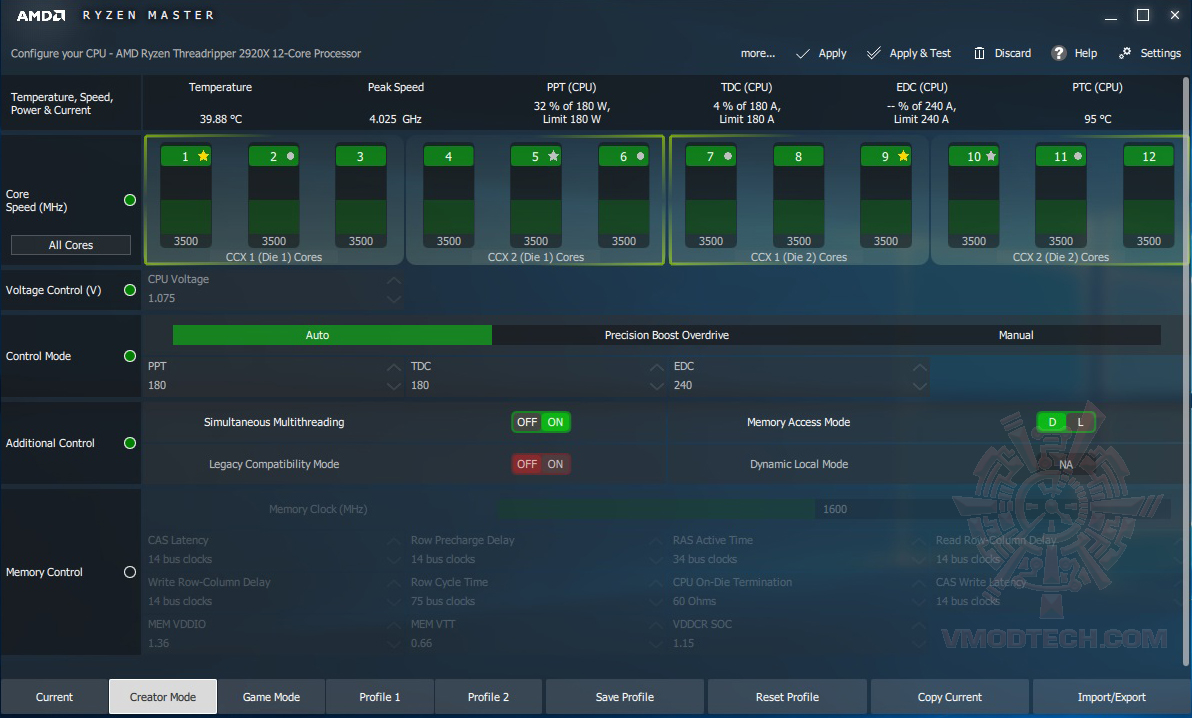Click Import/Export button
Image resolution: width=1192 pixels, height=718 pixels.
click(1111, 697)
